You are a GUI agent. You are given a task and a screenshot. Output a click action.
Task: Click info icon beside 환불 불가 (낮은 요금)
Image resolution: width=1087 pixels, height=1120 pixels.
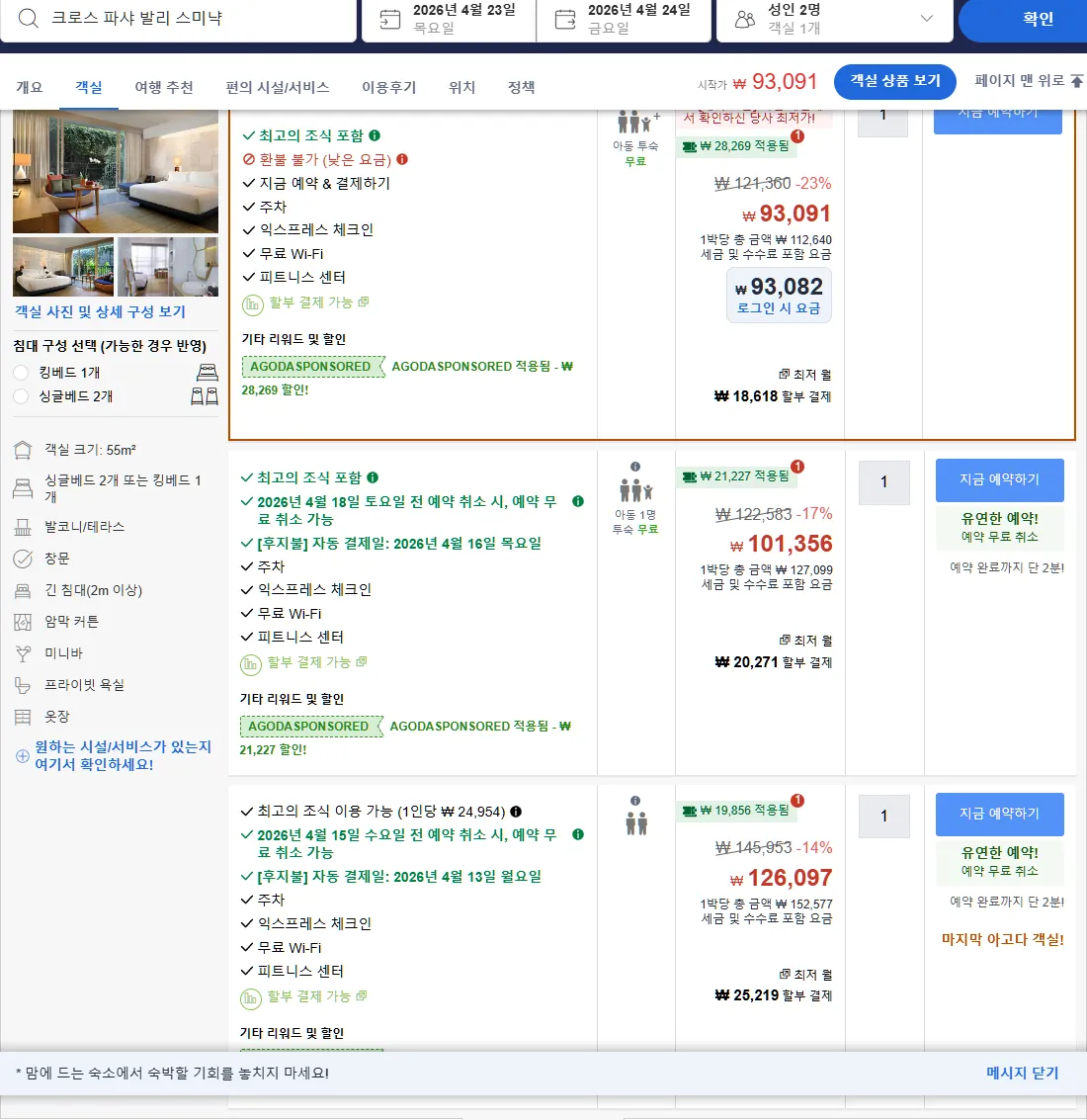[402, 159]
